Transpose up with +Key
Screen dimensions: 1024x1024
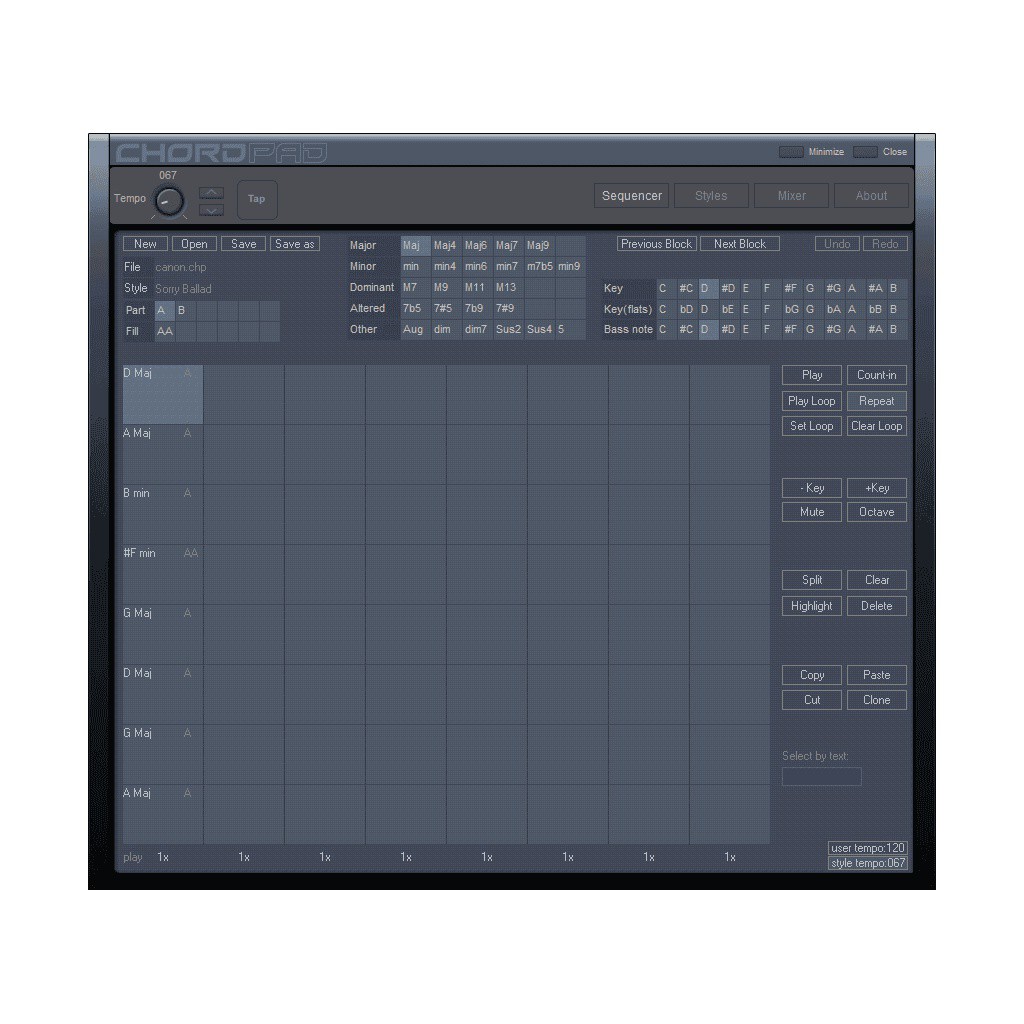876,488
